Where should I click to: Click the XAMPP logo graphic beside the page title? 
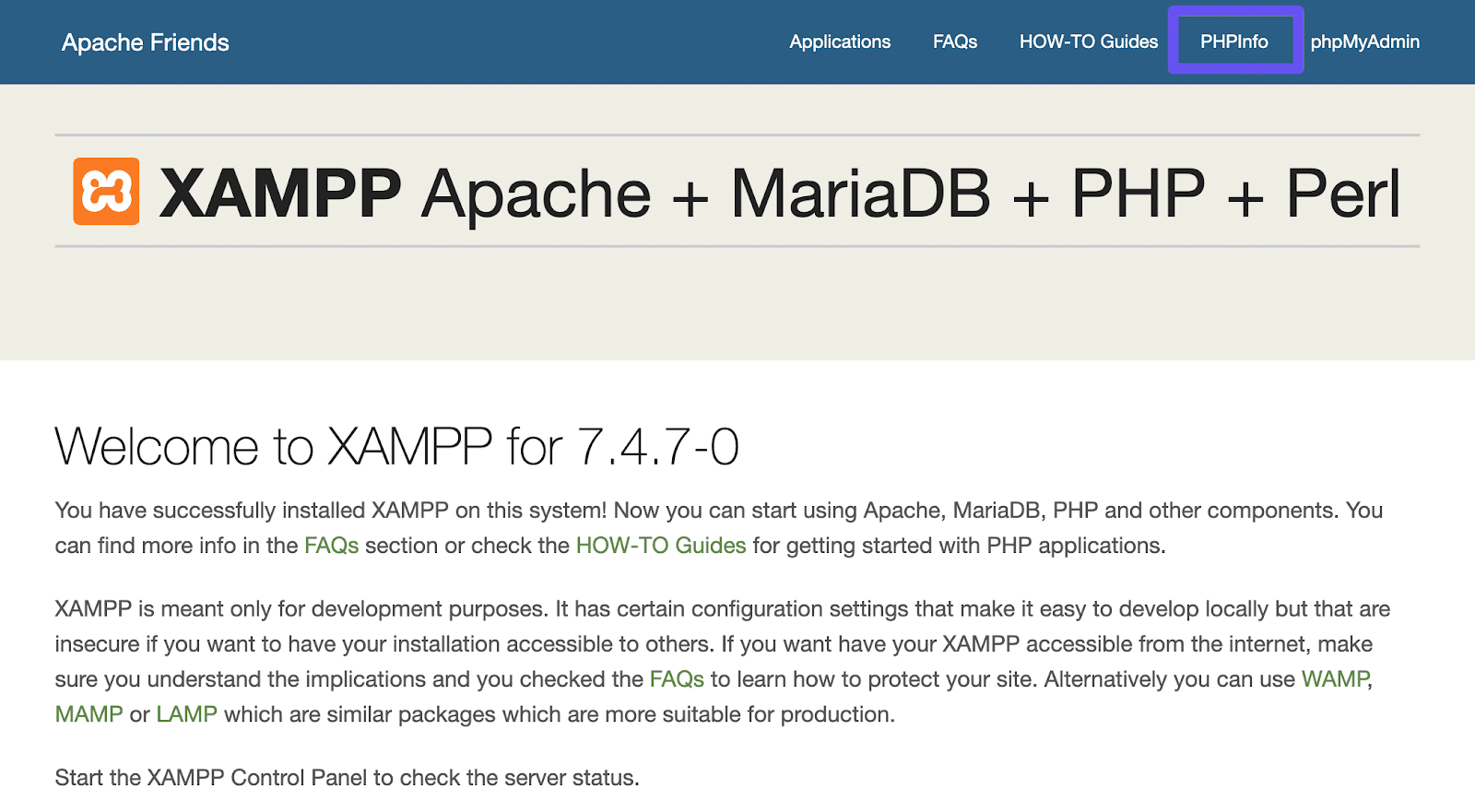tap(106, 191)
